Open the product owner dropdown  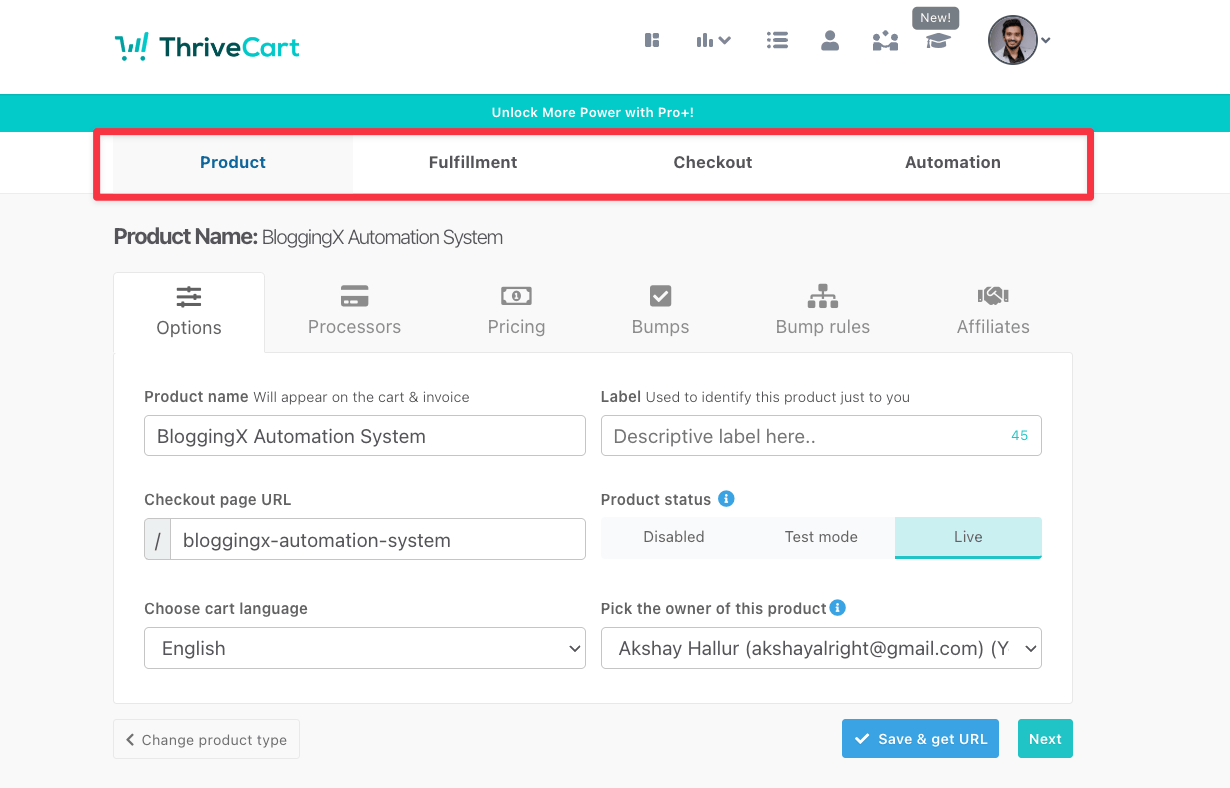820,648
